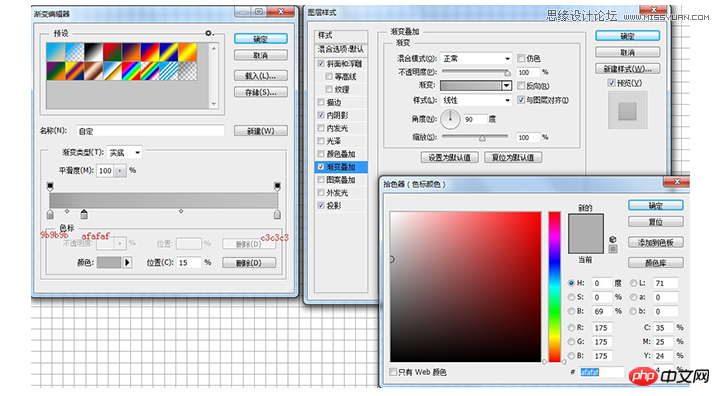Select the transparent blue stripes gradient preset

[169, 71]
